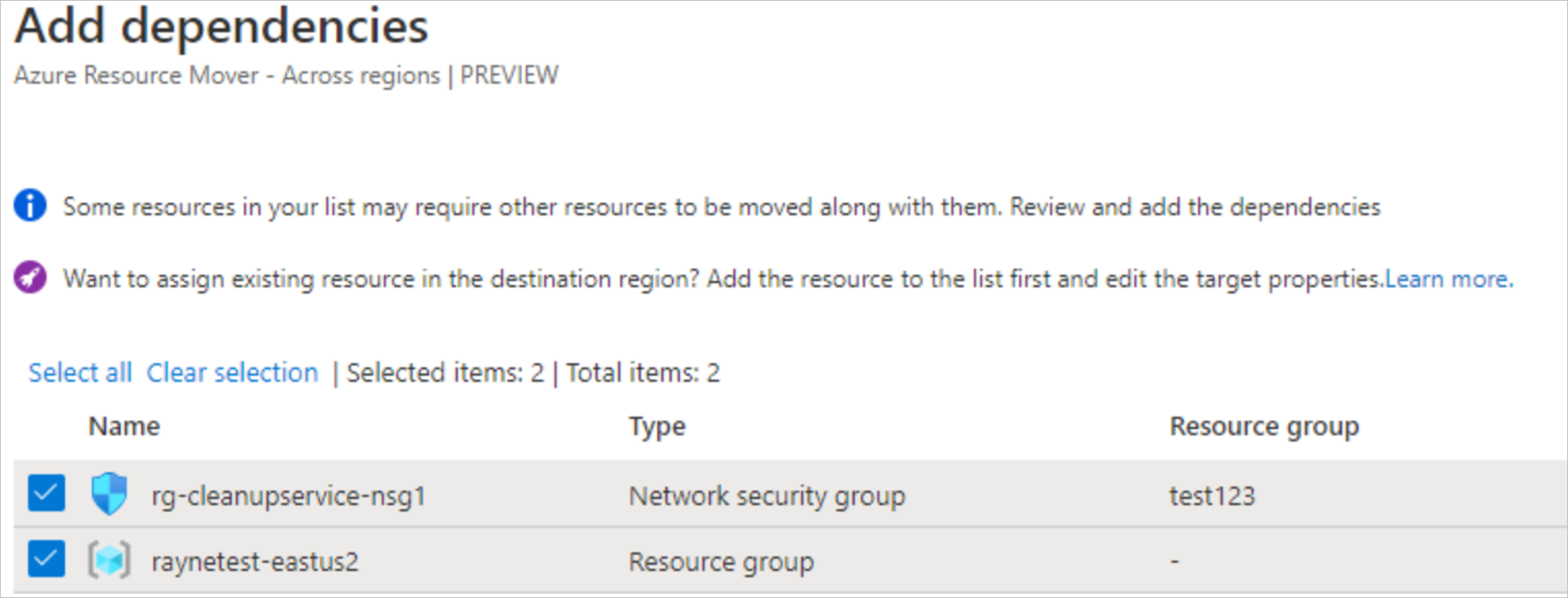The width and height of the screenshot is (1568, 598).
Task: Click the purple rocket icon
Action: pos(30,278)
